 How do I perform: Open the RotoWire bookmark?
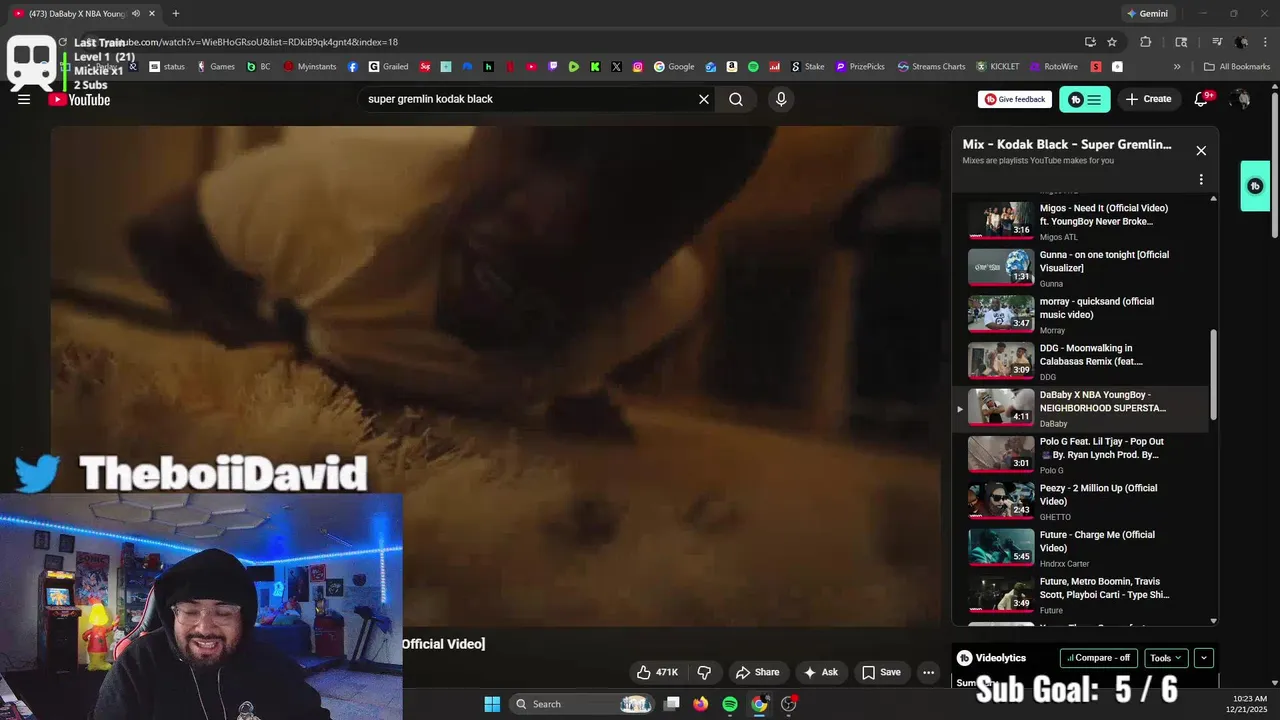coord(1054,67)
